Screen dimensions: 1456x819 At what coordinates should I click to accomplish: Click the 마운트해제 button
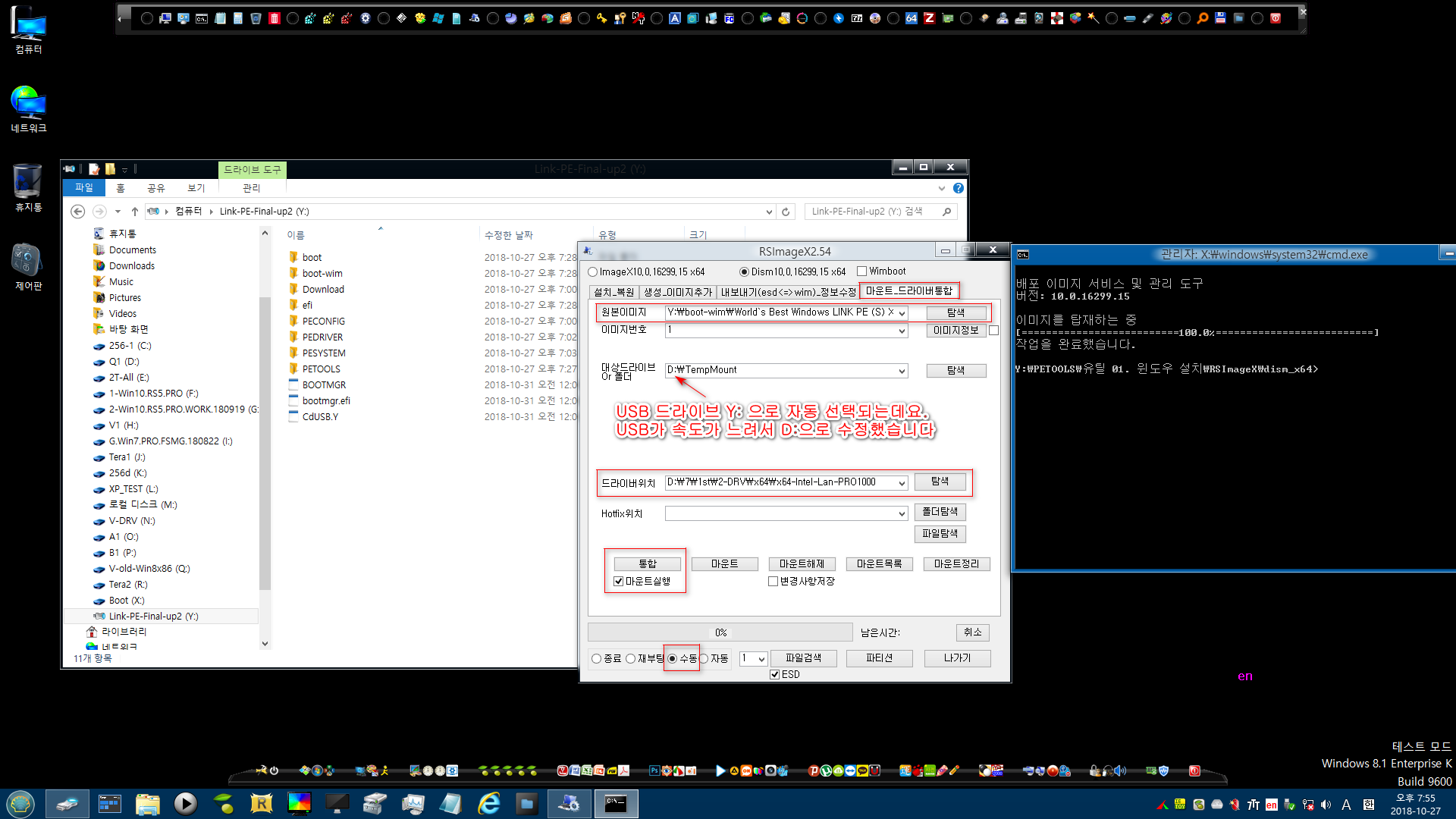pos(802,564)
